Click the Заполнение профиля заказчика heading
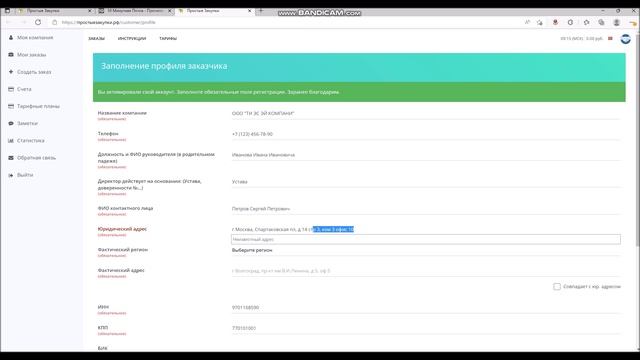 point(164,66)
